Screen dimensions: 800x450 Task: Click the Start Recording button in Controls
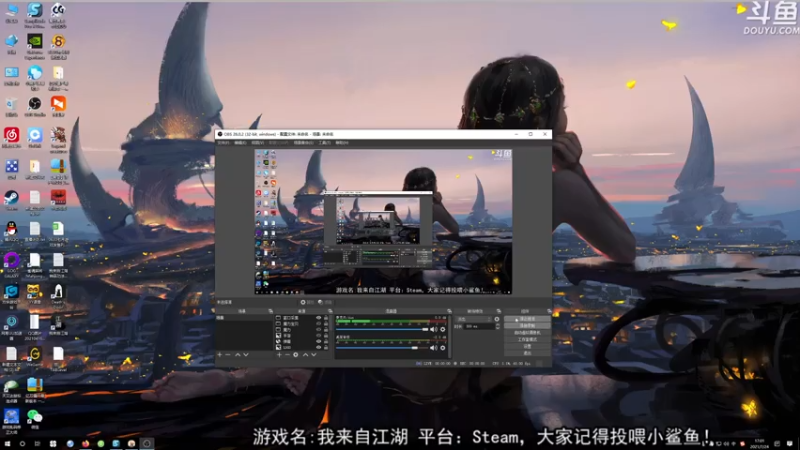[527, 326]
